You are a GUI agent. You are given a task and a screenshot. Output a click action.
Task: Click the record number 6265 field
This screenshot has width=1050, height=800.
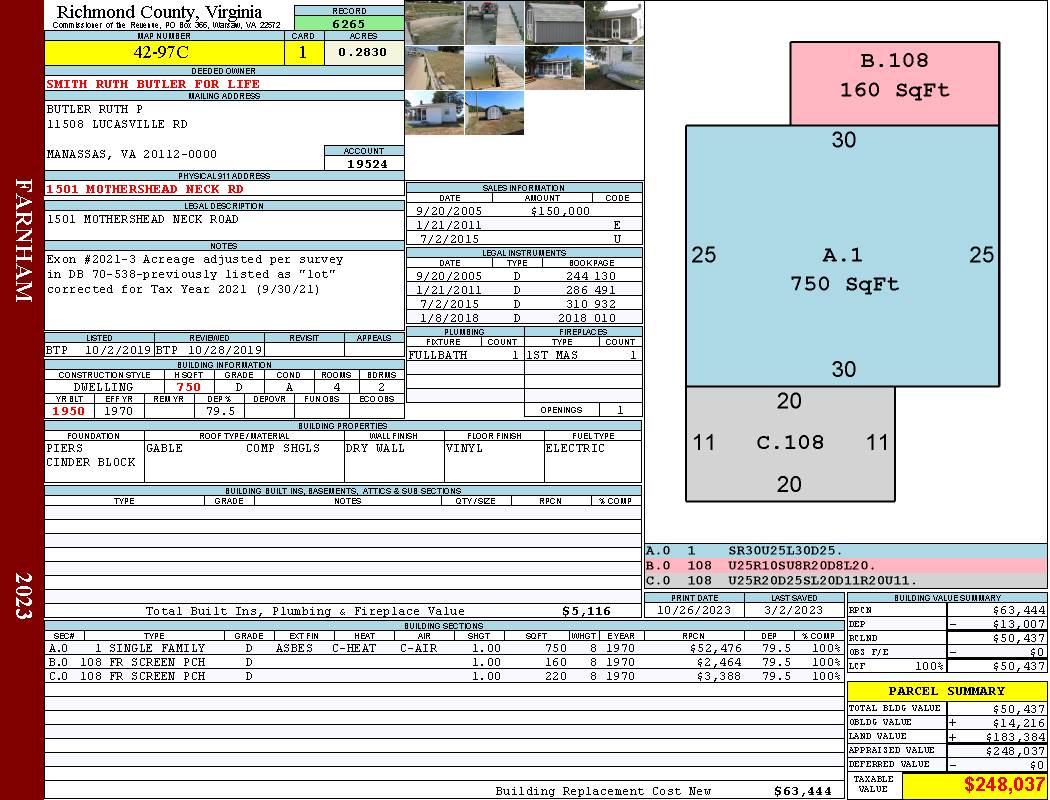pyautogui.click(x=349, y=23)
